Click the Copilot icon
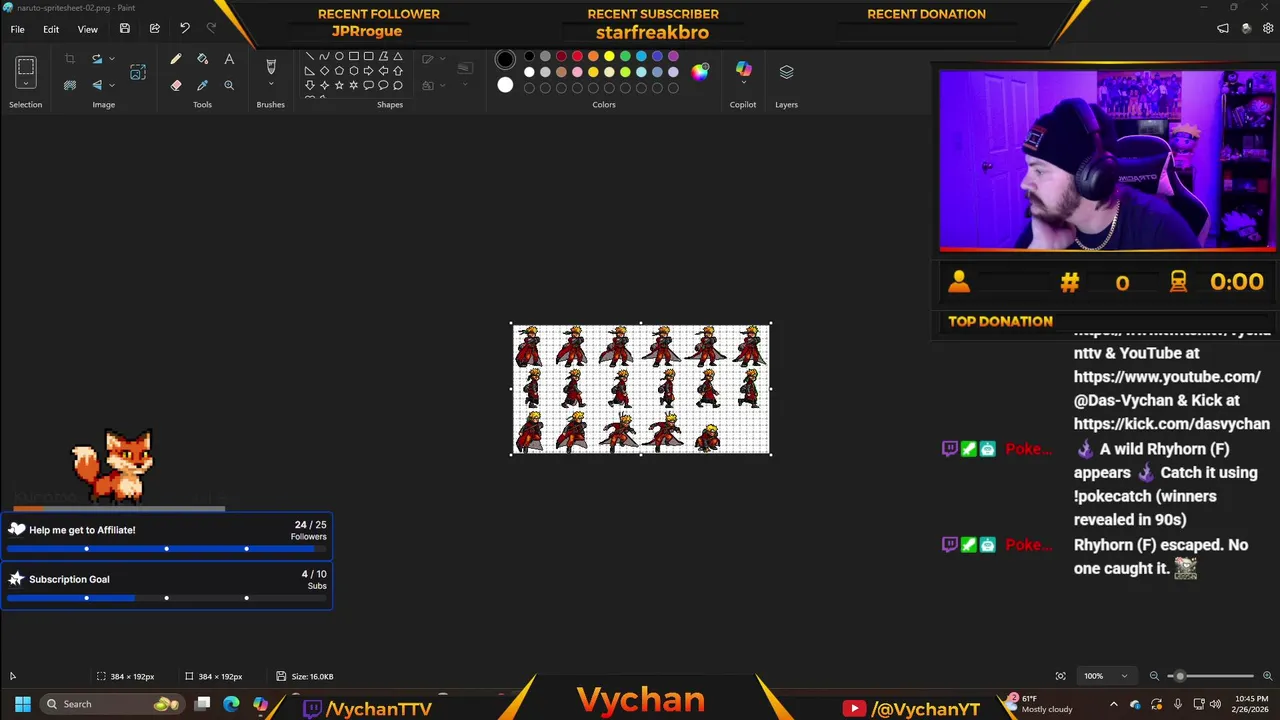This screenshot has height=720, width=1280. click(x=743, y=68)
